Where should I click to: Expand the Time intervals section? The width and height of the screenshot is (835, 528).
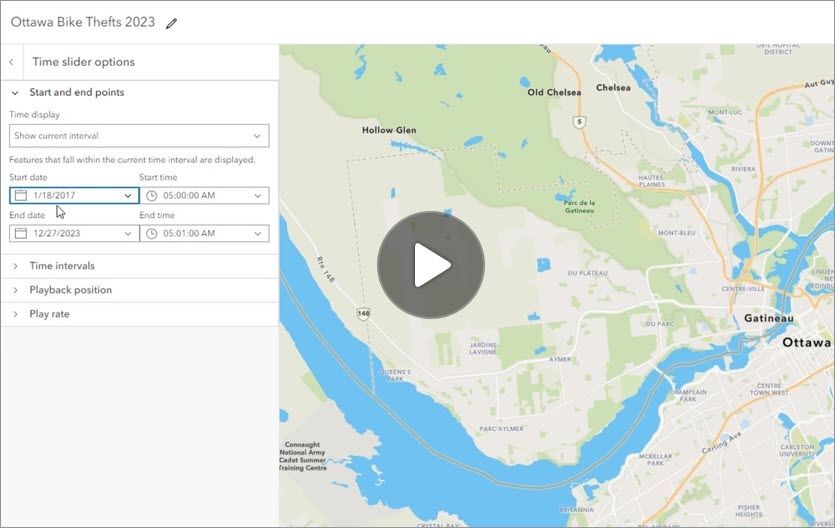[x=139, y=266]
